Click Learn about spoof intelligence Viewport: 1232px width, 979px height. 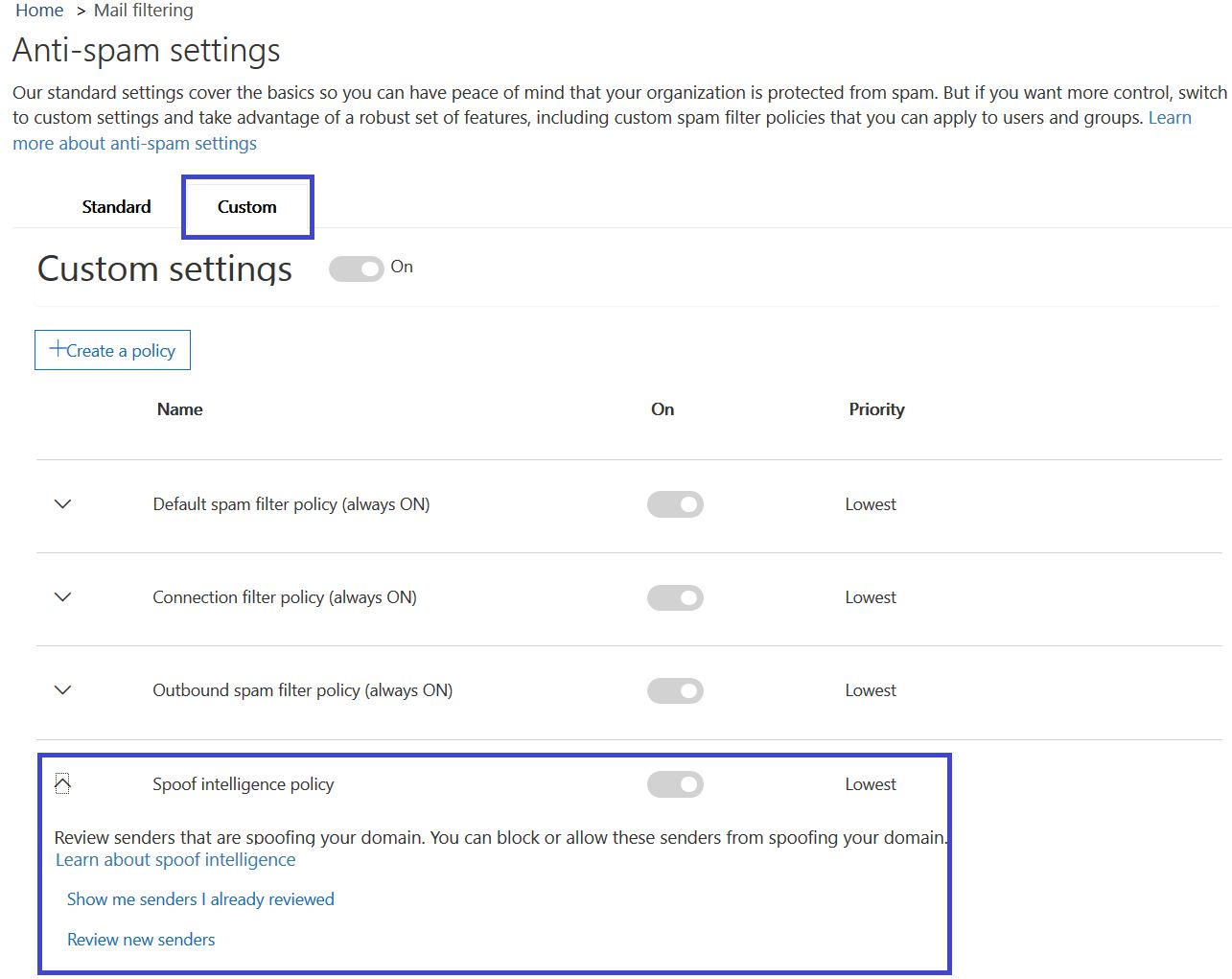click(175, 859)
